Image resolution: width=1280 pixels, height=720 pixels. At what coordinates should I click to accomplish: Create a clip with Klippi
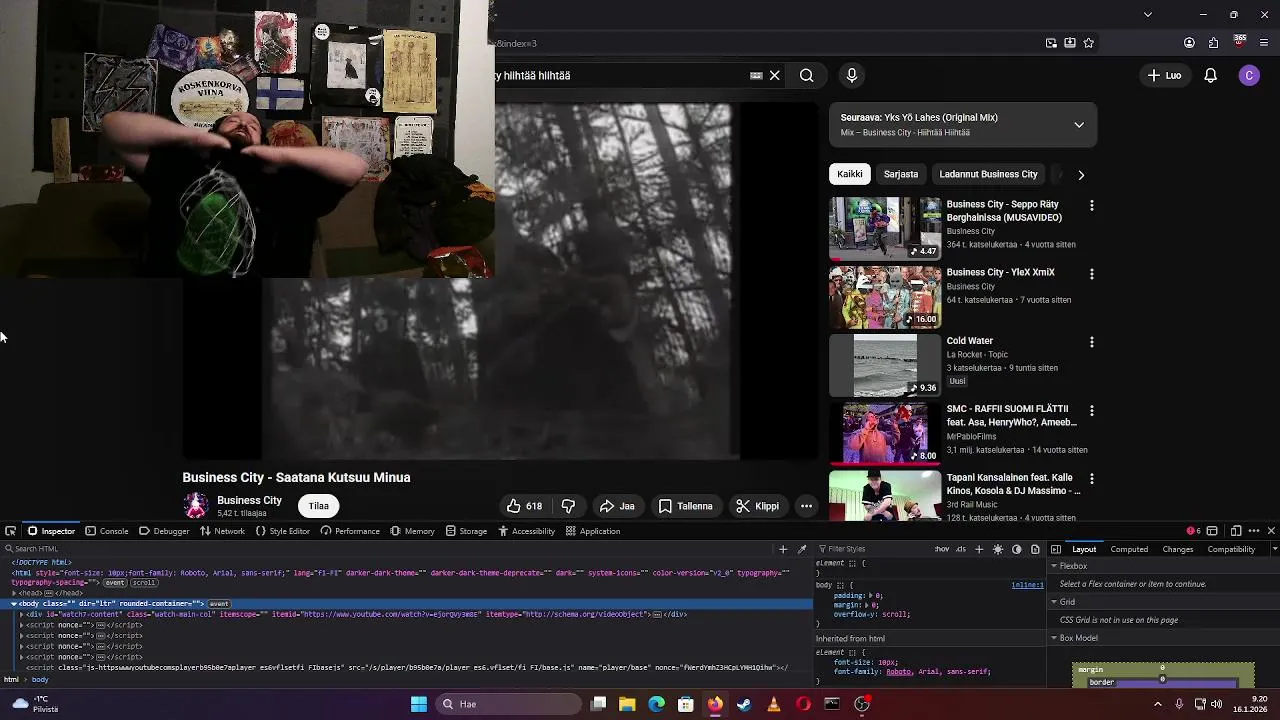757,506
